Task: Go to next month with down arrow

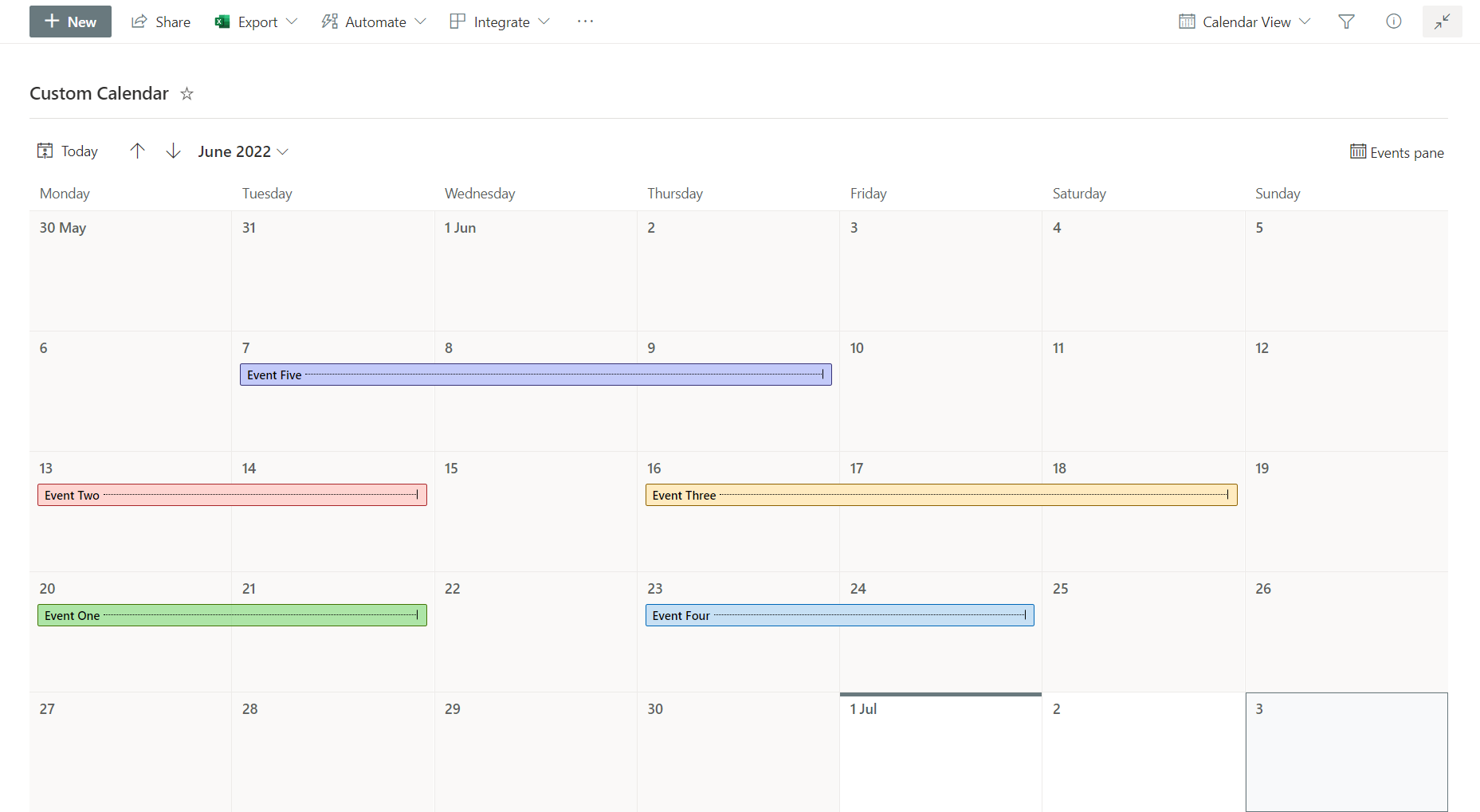Action: click(x=173, y=151)
